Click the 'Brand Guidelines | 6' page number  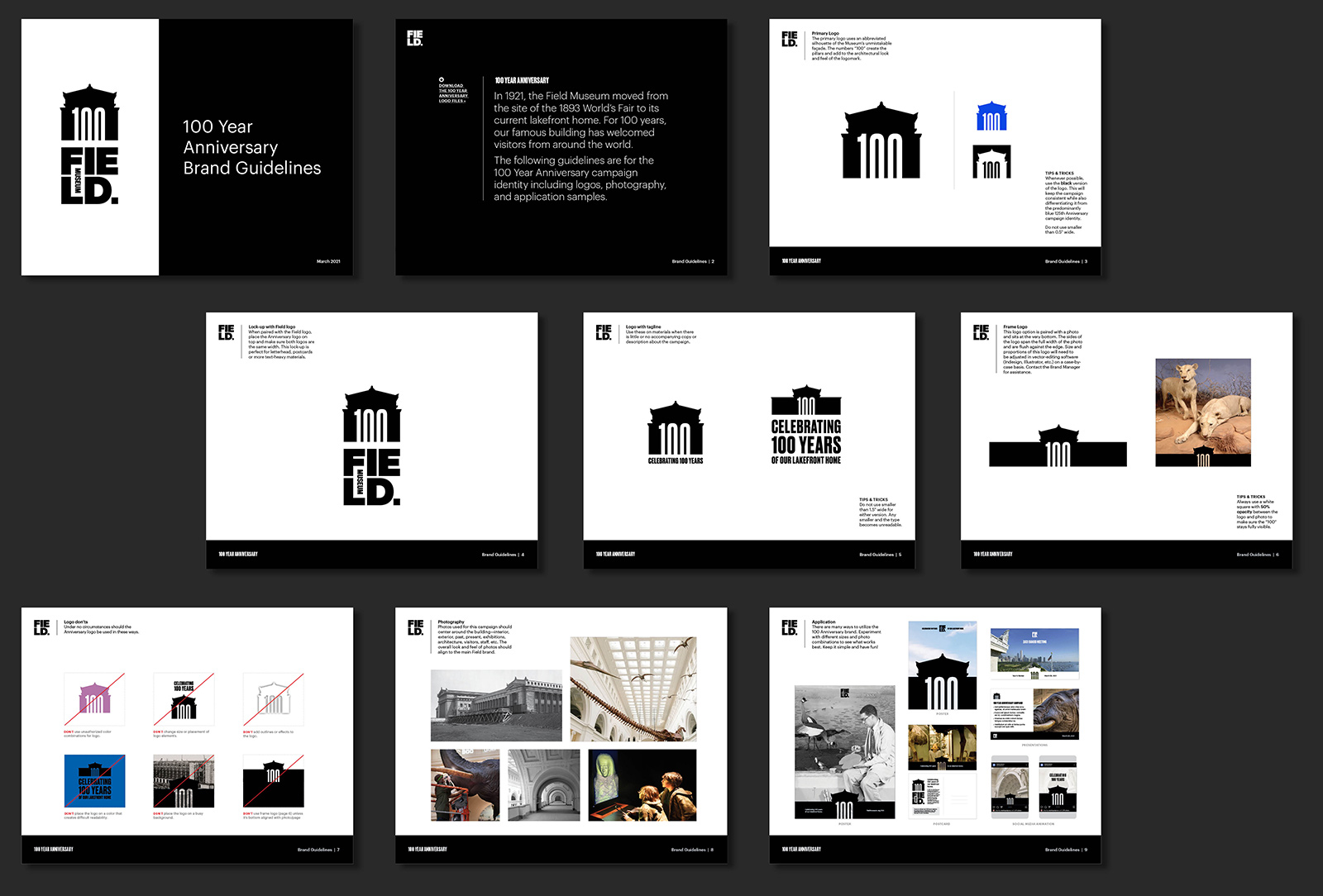coord(1258,555)
